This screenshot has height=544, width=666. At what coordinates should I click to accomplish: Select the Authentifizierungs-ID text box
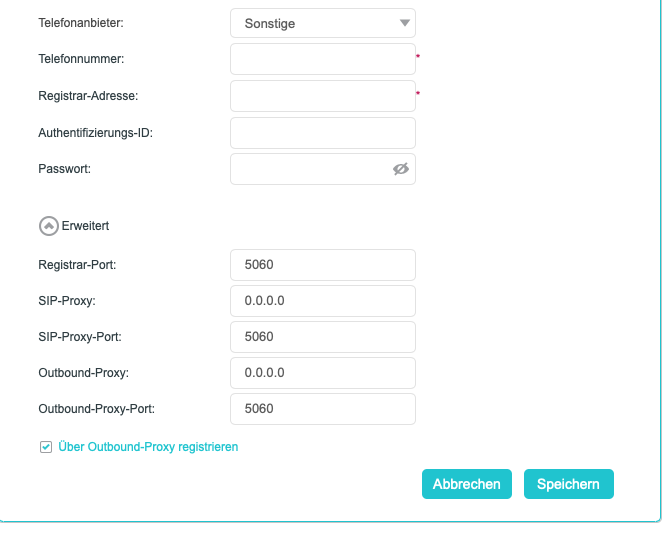[322, 133]
